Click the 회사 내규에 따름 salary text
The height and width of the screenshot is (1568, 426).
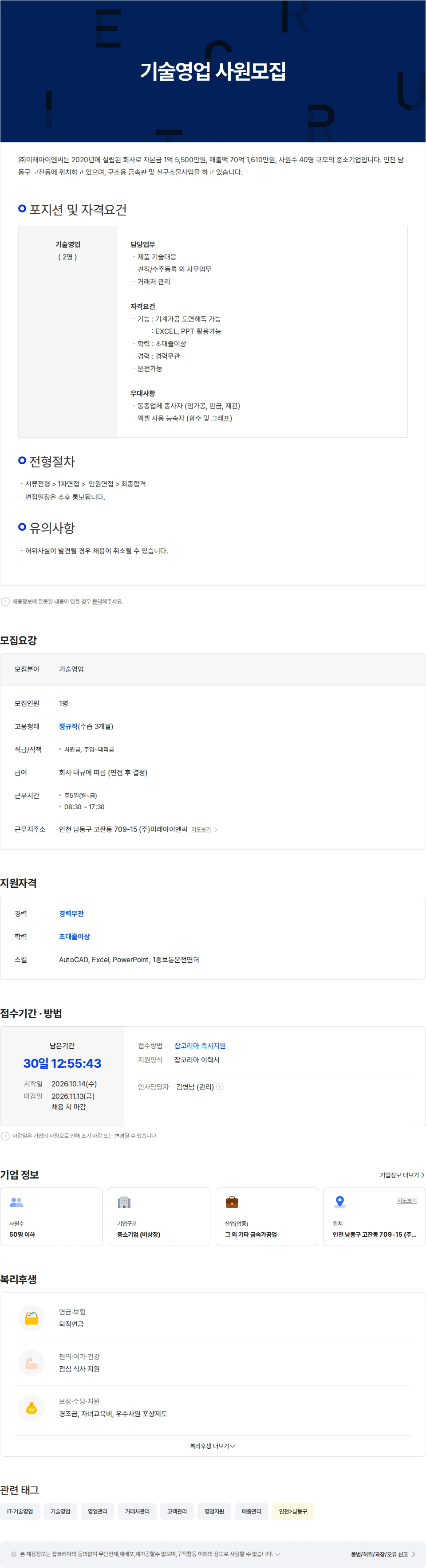pos(103,772)
